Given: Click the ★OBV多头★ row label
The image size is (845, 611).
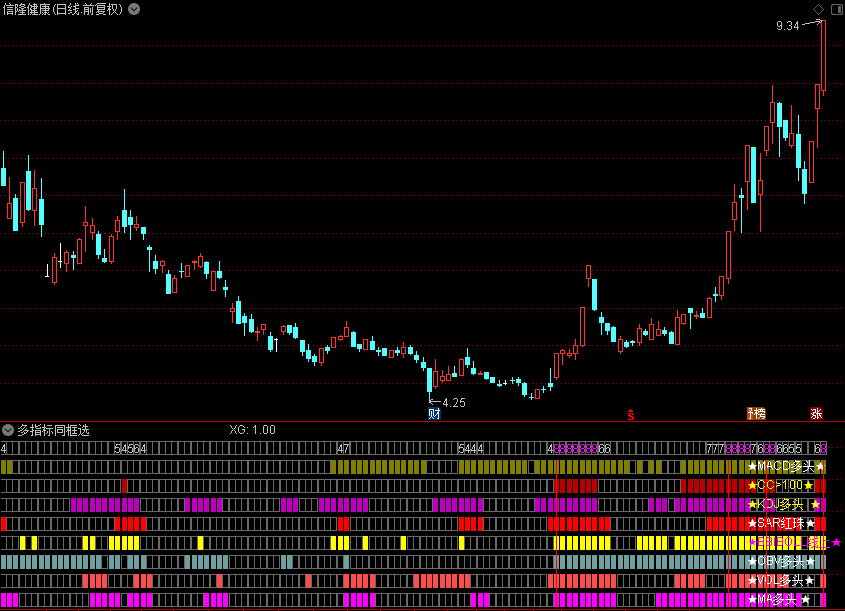Looking at the screenshot, I should 781,562.
